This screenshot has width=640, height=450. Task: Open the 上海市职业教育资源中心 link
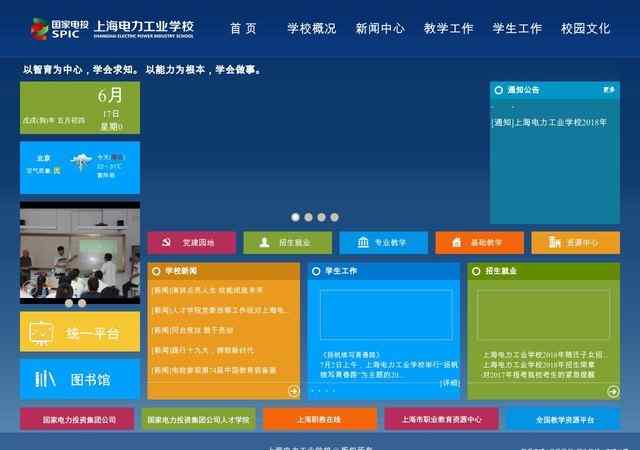click(441, 419)
